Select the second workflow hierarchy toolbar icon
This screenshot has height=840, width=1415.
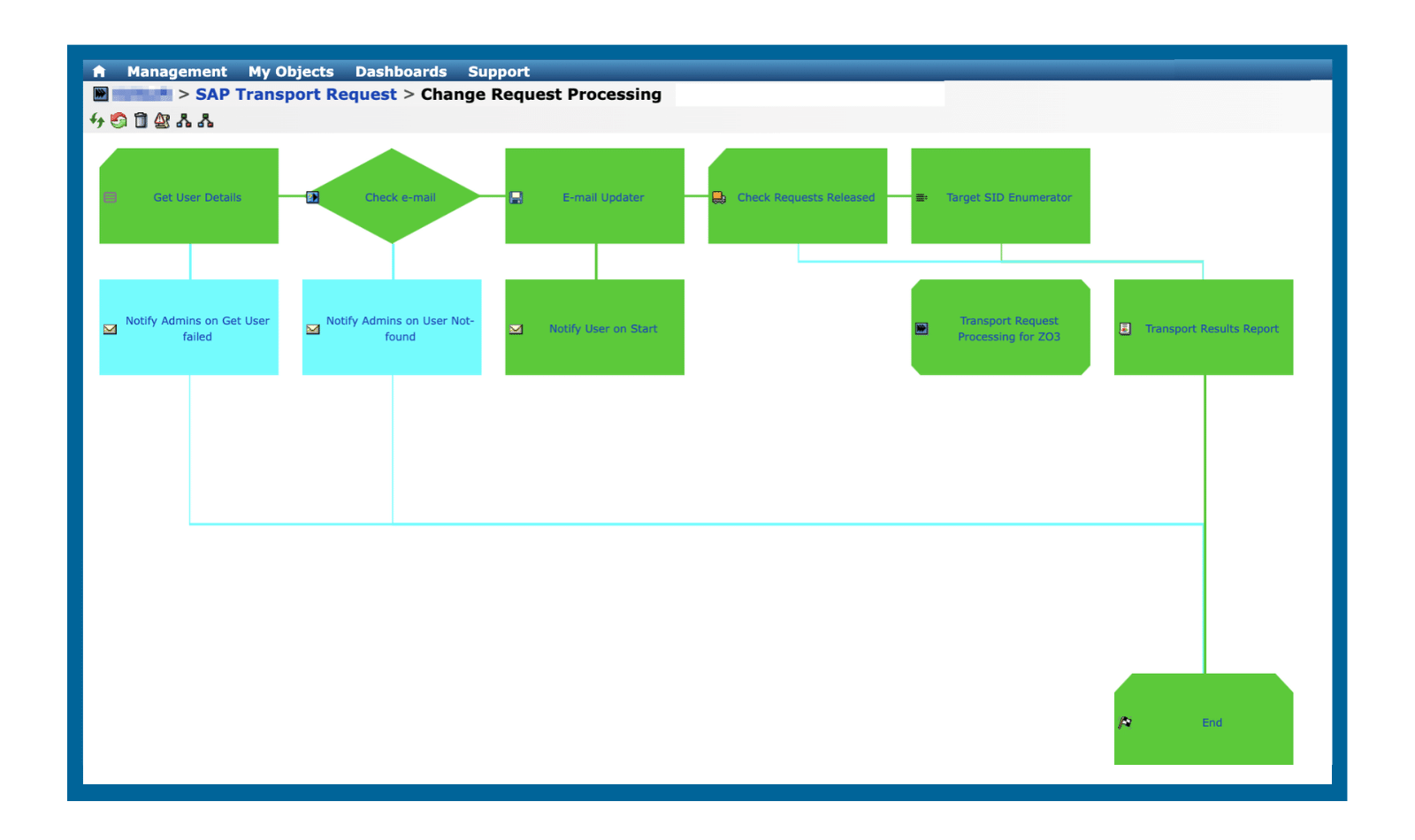coord(204,120)
